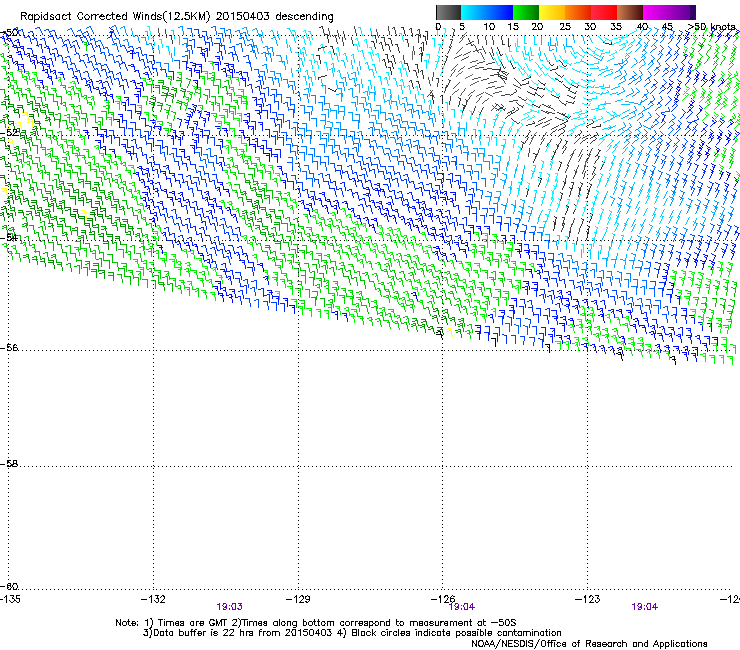This screenshot has width=740, height=650.
Task: Click the latitude label '-52'
Action: coord(9,133)
